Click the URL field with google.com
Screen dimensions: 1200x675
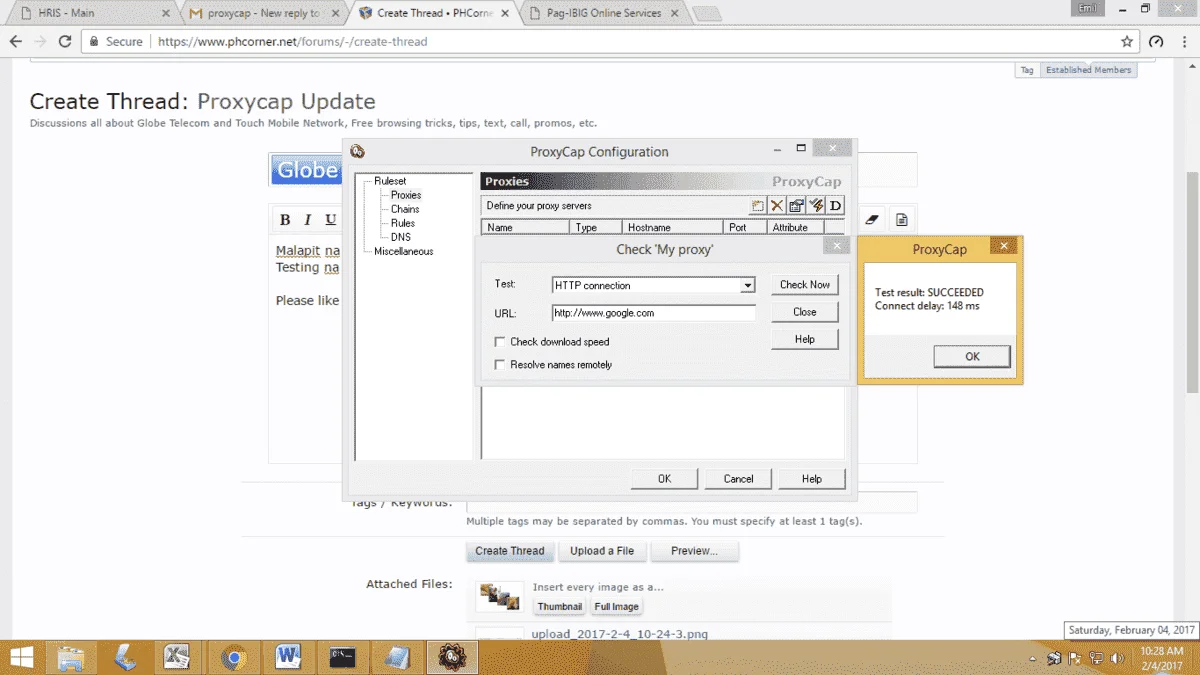click(x=654, y=313)
